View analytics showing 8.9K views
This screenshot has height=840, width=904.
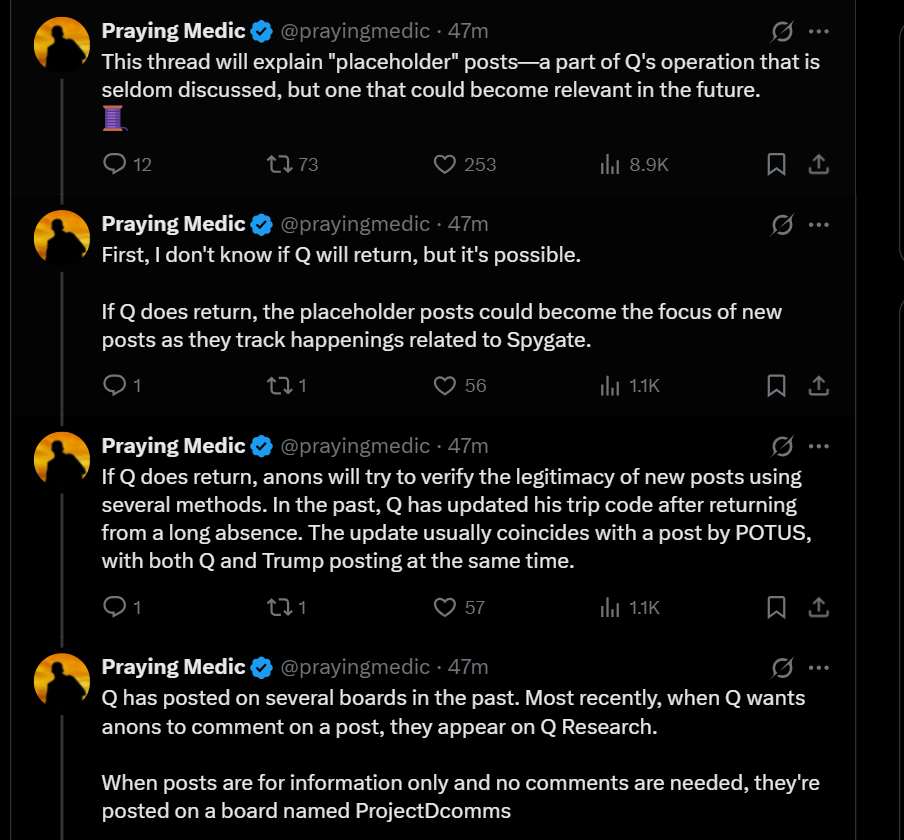(610, 164)
